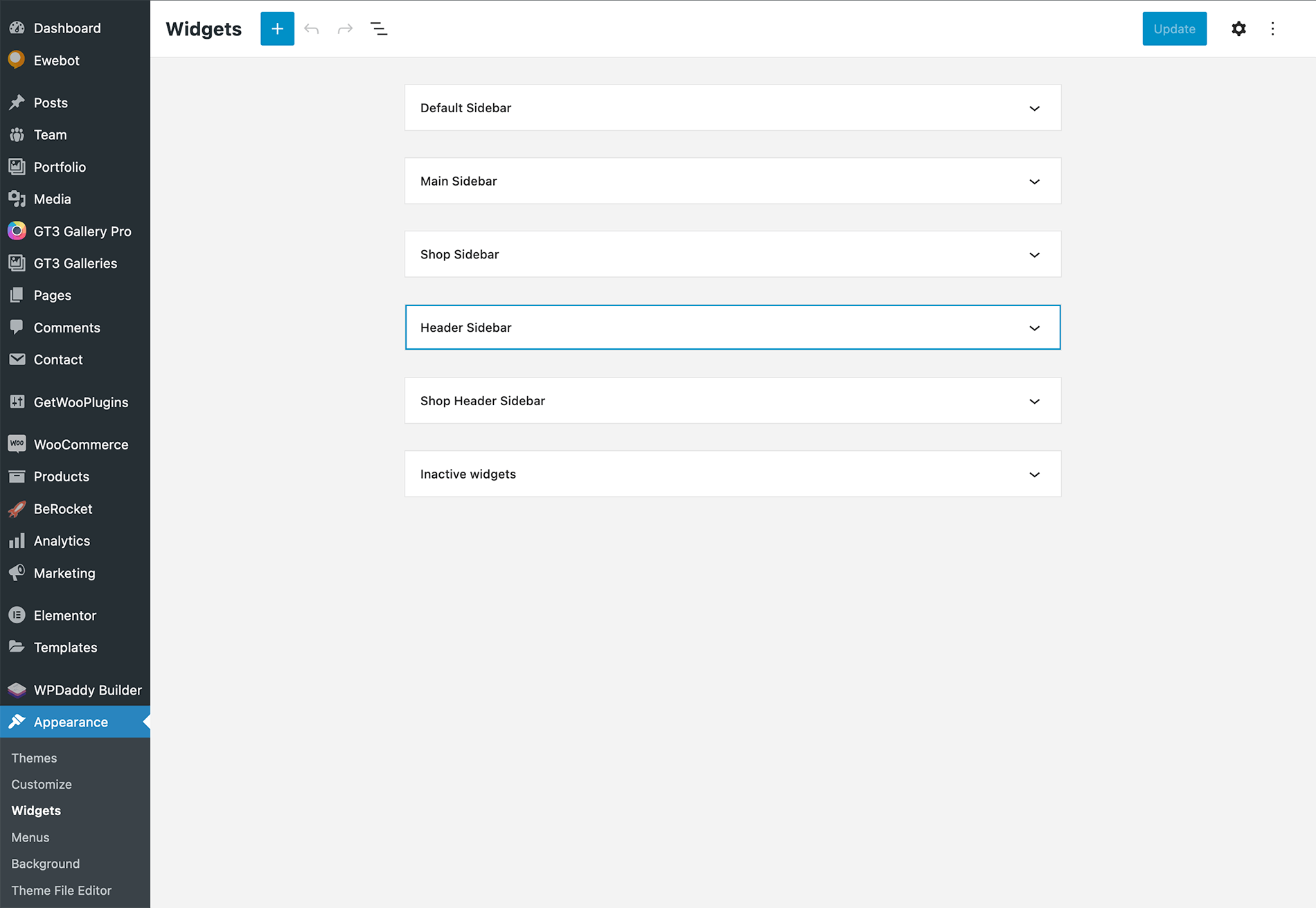
Task: Click the Posts pushpin icon
Action: click(17, 103)
